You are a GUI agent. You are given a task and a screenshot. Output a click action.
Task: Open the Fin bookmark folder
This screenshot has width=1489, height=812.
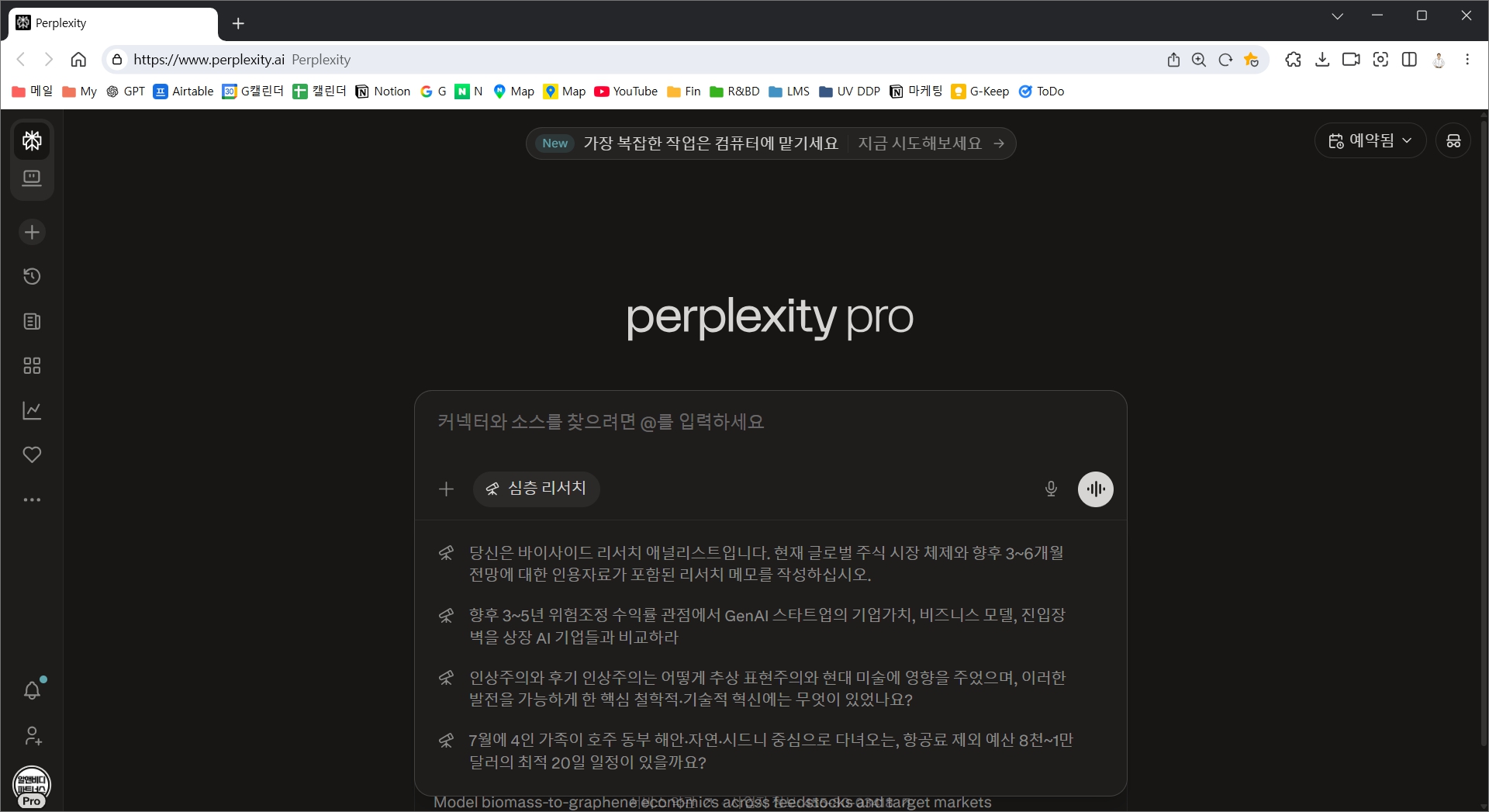tap(684, 92)
